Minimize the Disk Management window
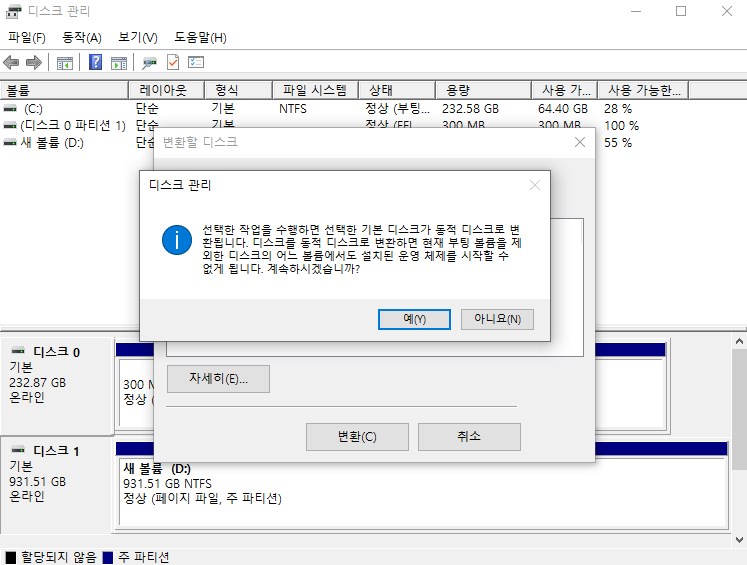This screenshot has width=747, height=565. [x=636, y=11]
